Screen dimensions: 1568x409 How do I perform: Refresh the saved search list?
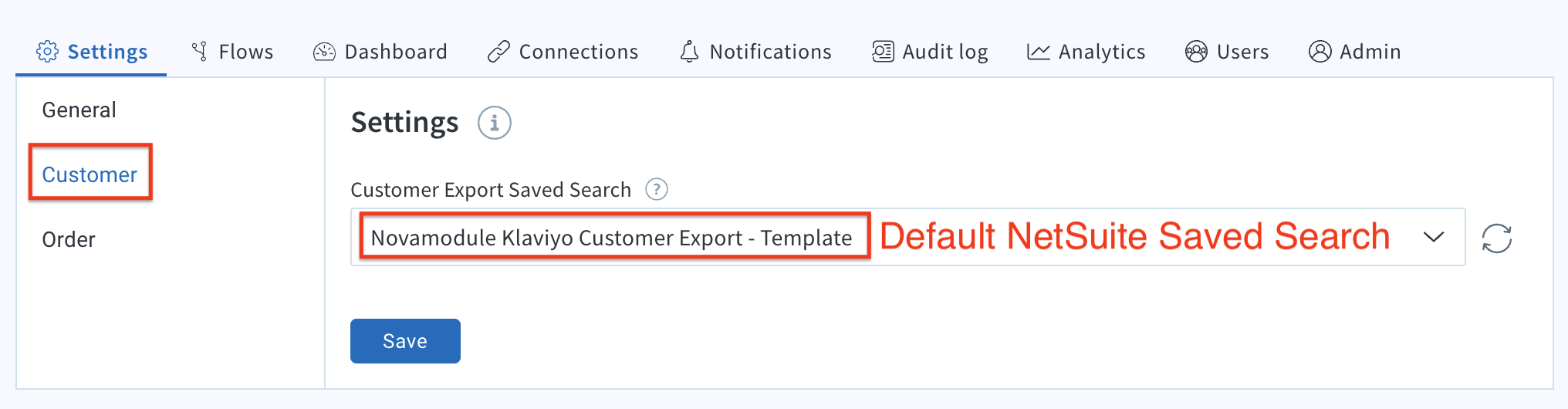(x=1496, y=238)
